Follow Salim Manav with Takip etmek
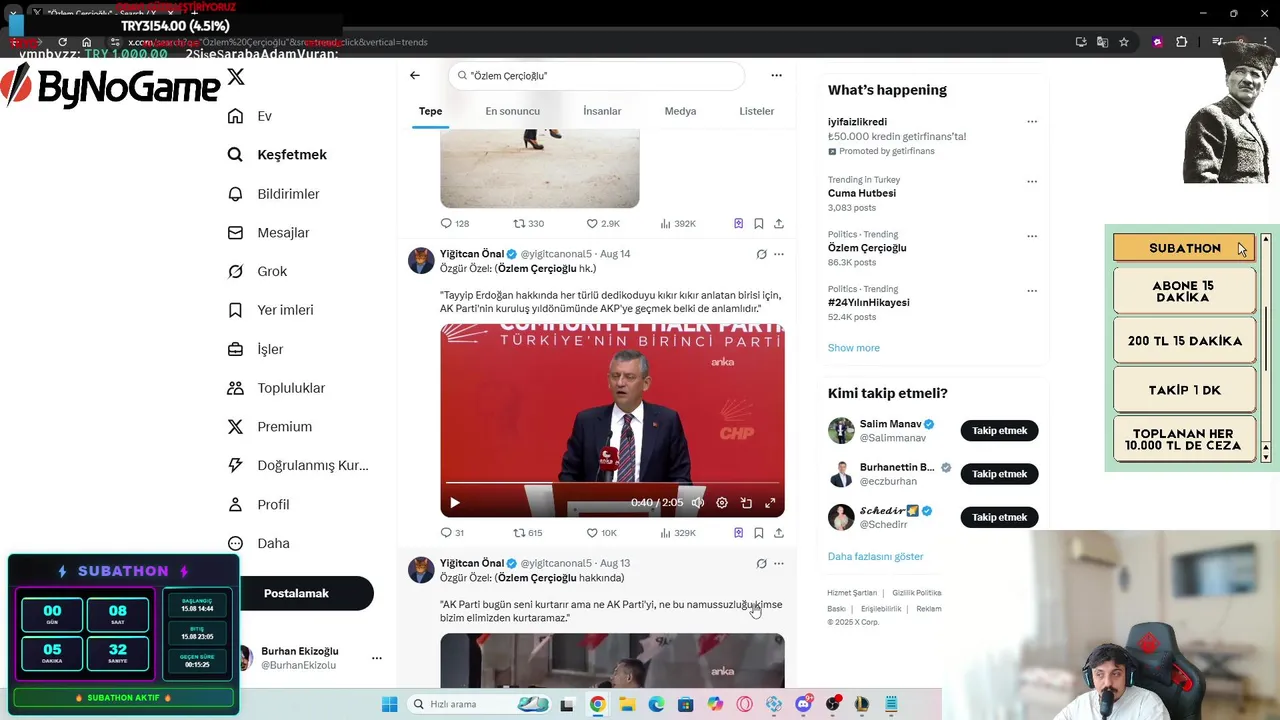This screenshot has height=720, width=1280. (999, 431)
